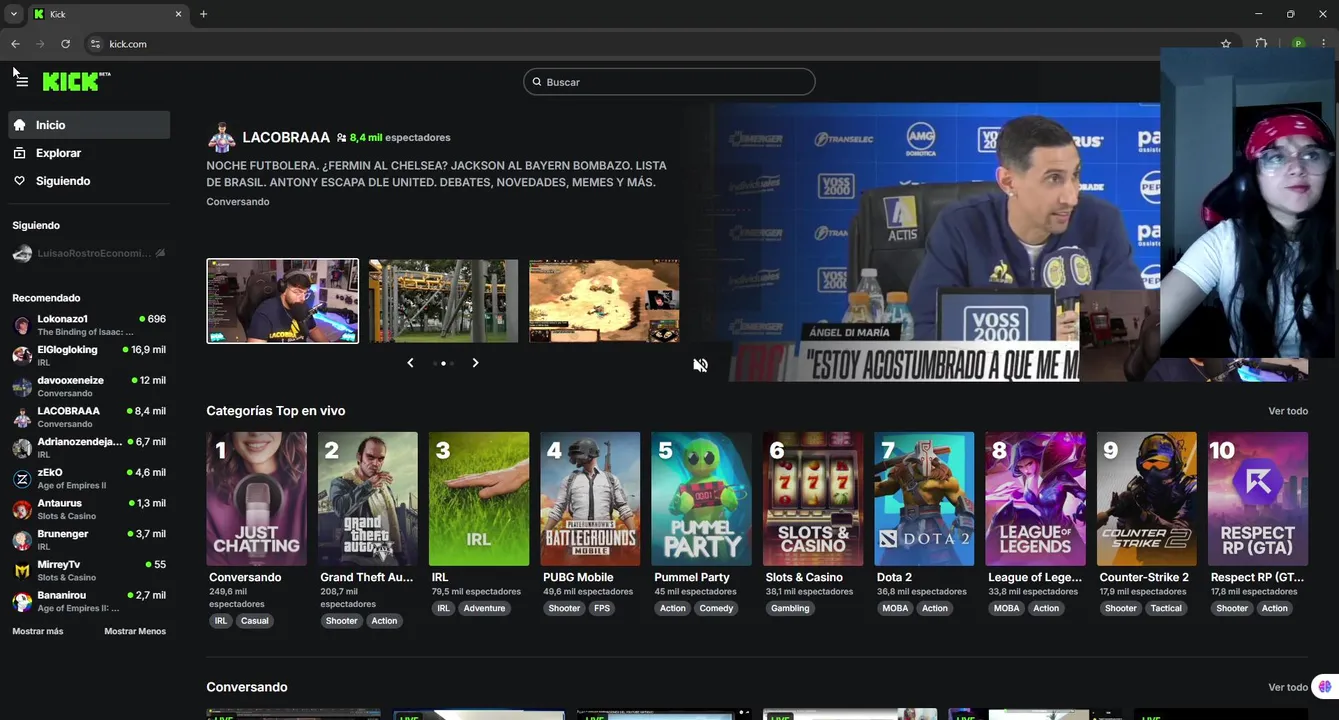The width and height of the screenshot is (1339, 720).
Task: Open site info icon beside kick.com
Action: coord(96,44)
